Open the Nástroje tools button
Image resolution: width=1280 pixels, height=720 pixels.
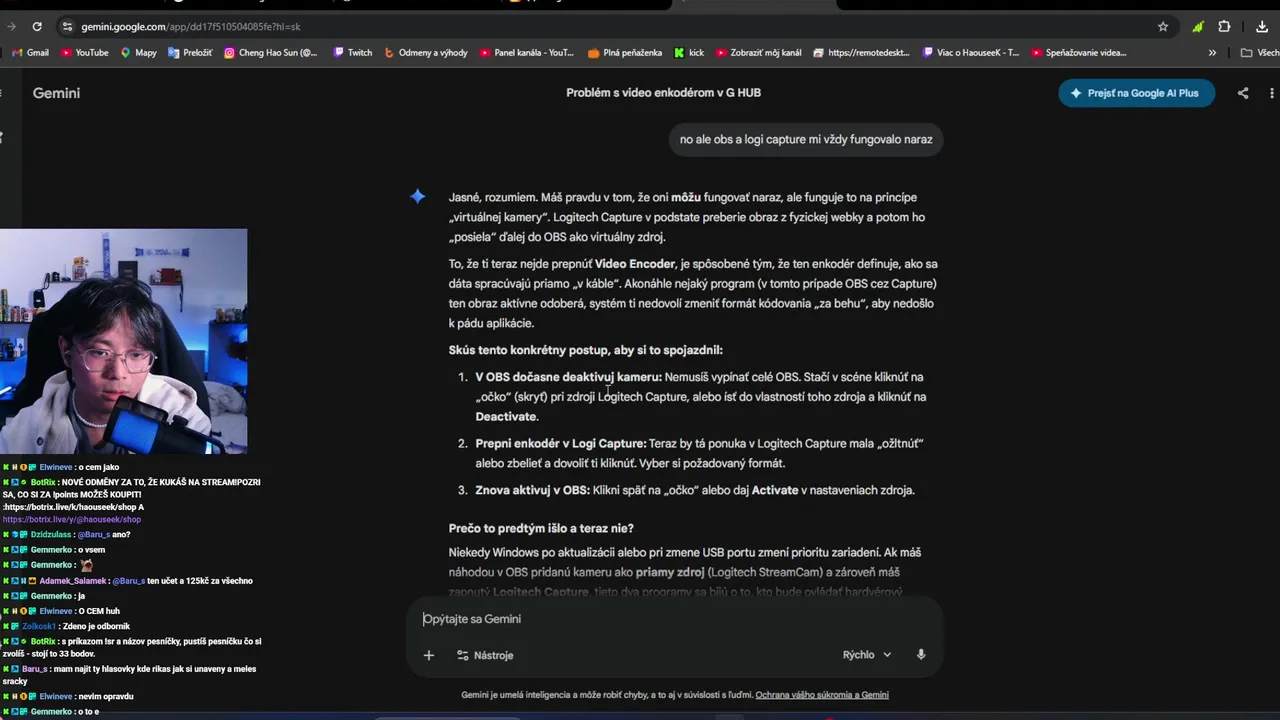click(485, 655)
